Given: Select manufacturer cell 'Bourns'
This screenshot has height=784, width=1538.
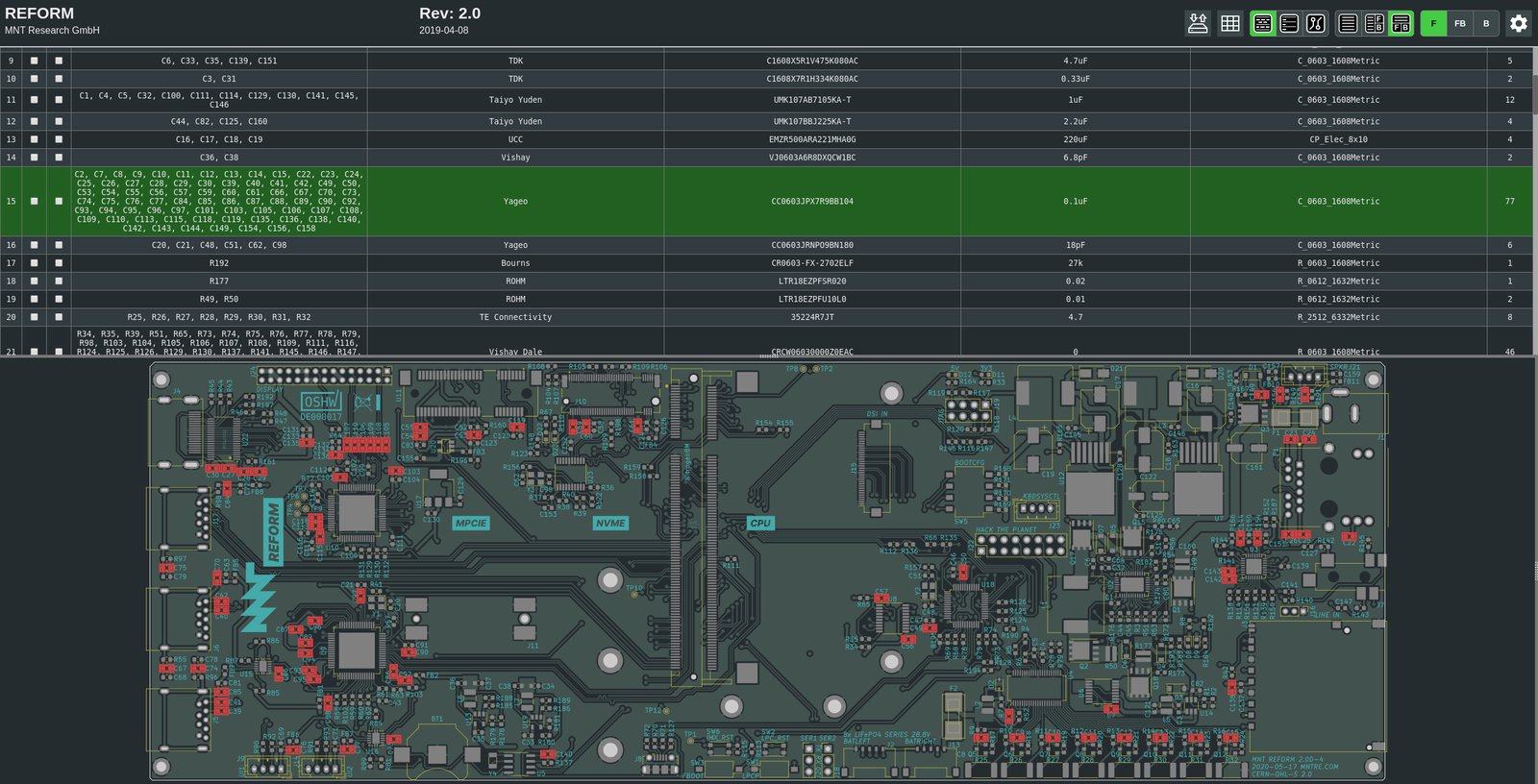Looking at the screenshot, I should [515, 262].
